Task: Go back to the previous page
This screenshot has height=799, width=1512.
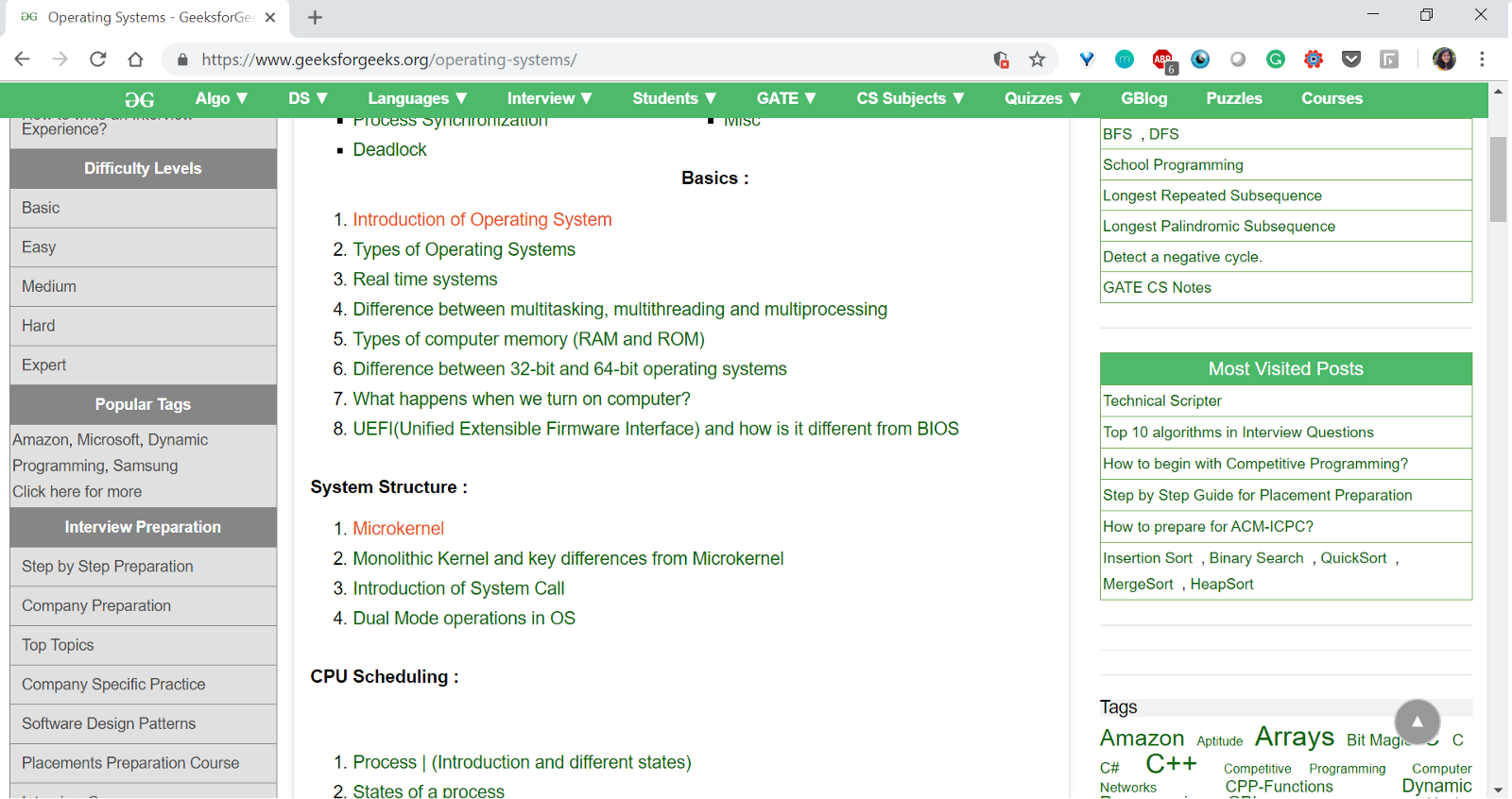Action: [x=23, y=59]
